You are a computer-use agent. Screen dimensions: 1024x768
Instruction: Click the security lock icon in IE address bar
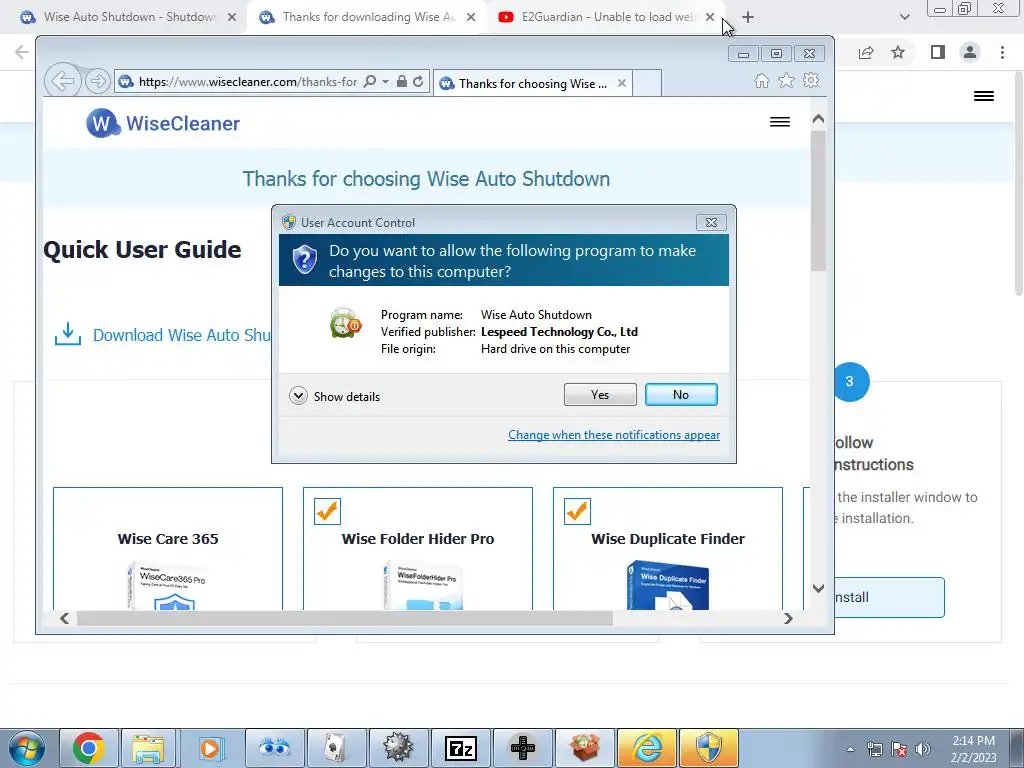pyautogui.click(x=402, y=81)
